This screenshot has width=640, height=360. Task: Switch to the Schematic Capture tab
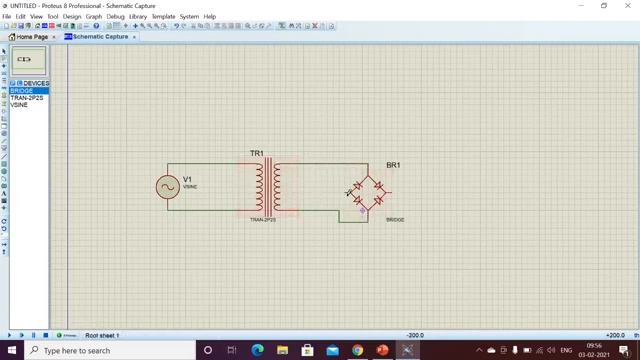(x=96, y=37)
